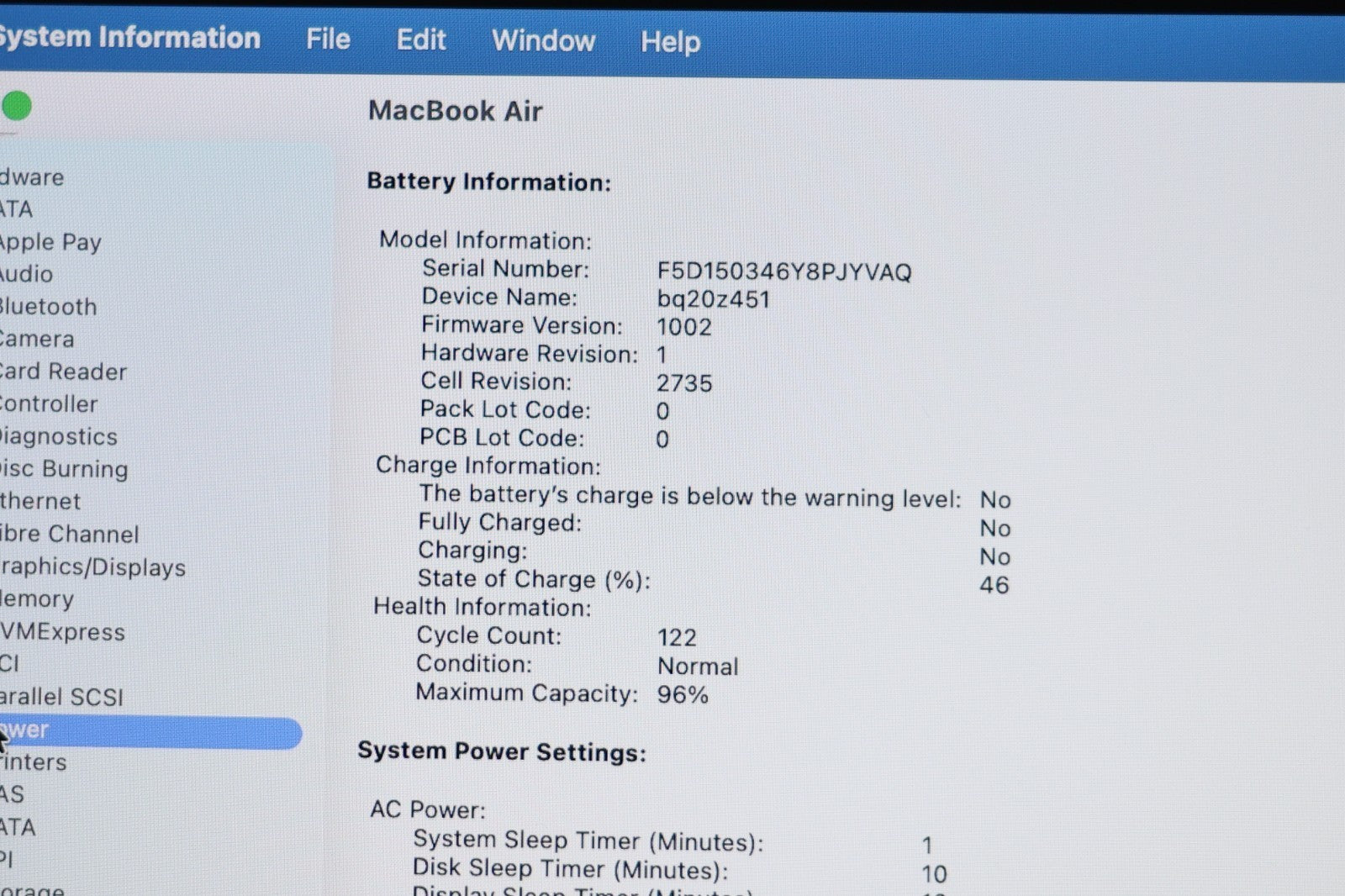View Memory information in sidebar
Screen dimensions: 1345x896
(37, 599)
